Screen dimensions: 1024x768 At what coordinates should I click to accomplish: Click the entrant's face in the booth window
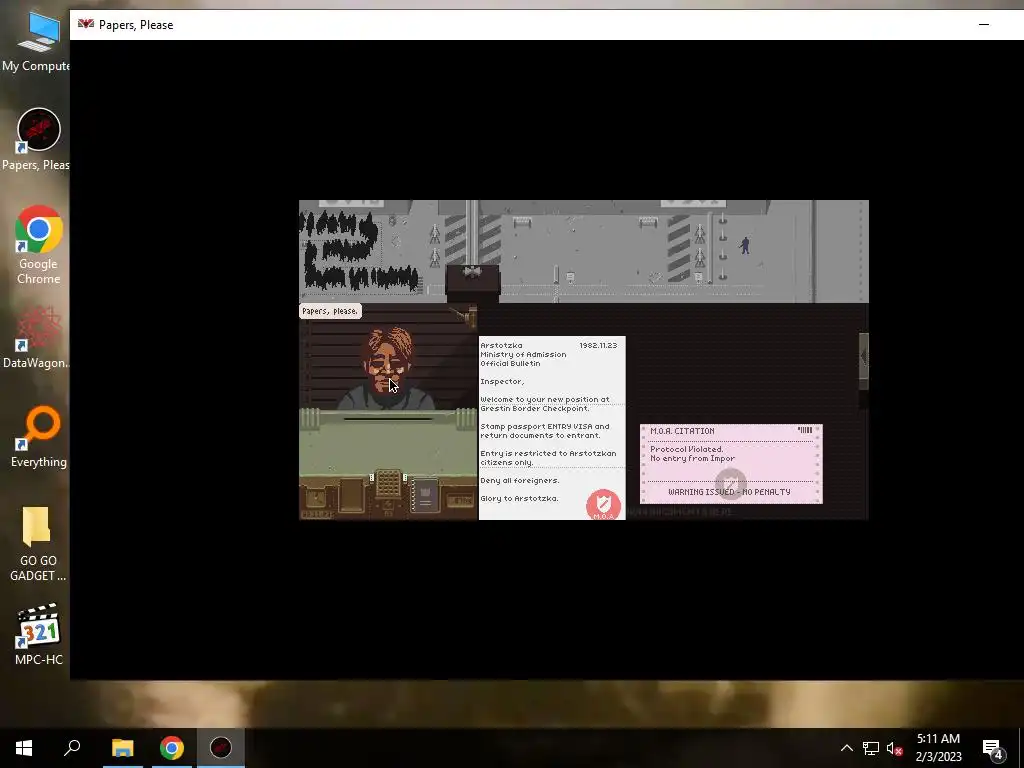[389, 361]
